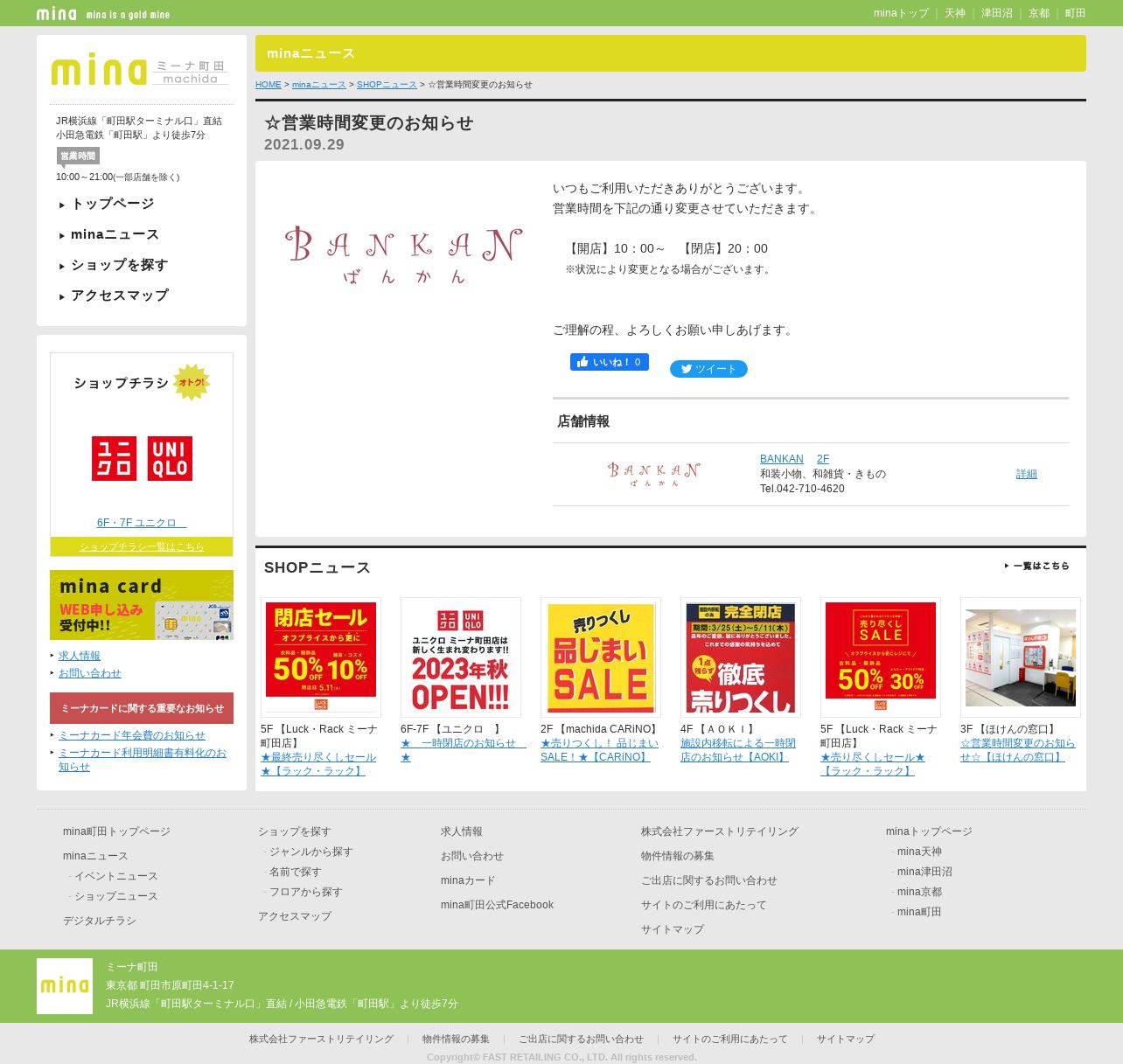This screenshot has width=1123, height=1064.
Task: Open the UNIQLO flyer logo image
Action: click(142, 458)
